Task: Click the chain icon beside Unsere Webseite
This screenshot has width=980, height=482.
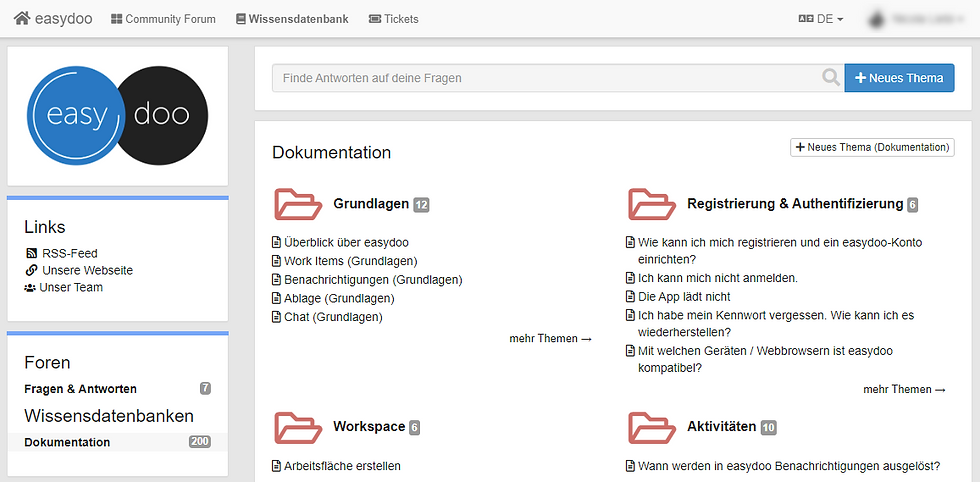Action: click(x=31, y=271)
